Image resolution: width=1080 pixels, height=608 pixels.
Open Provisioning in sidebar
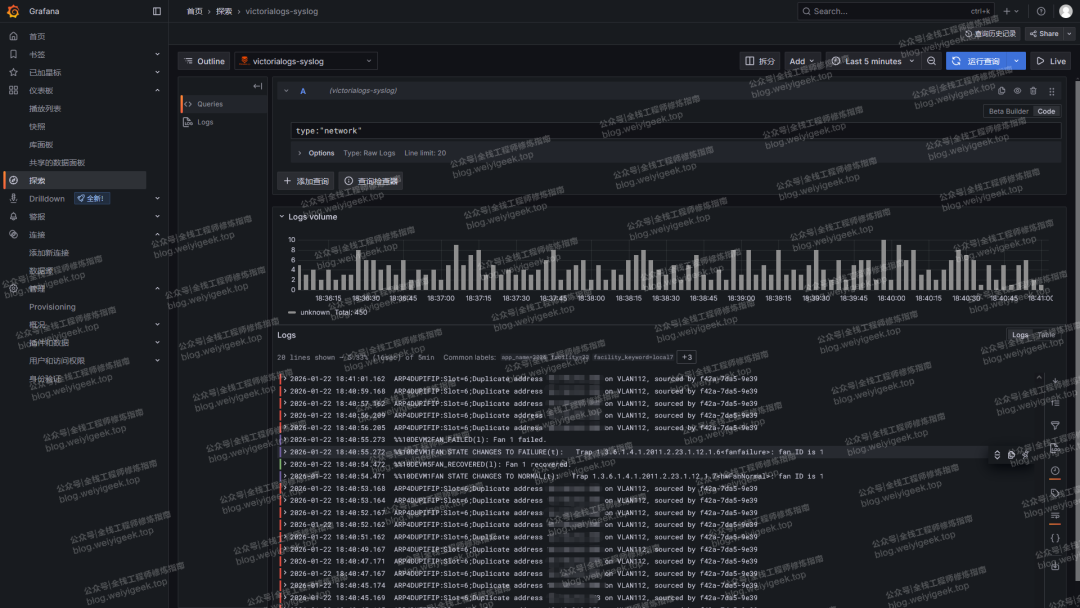(52, 307)
